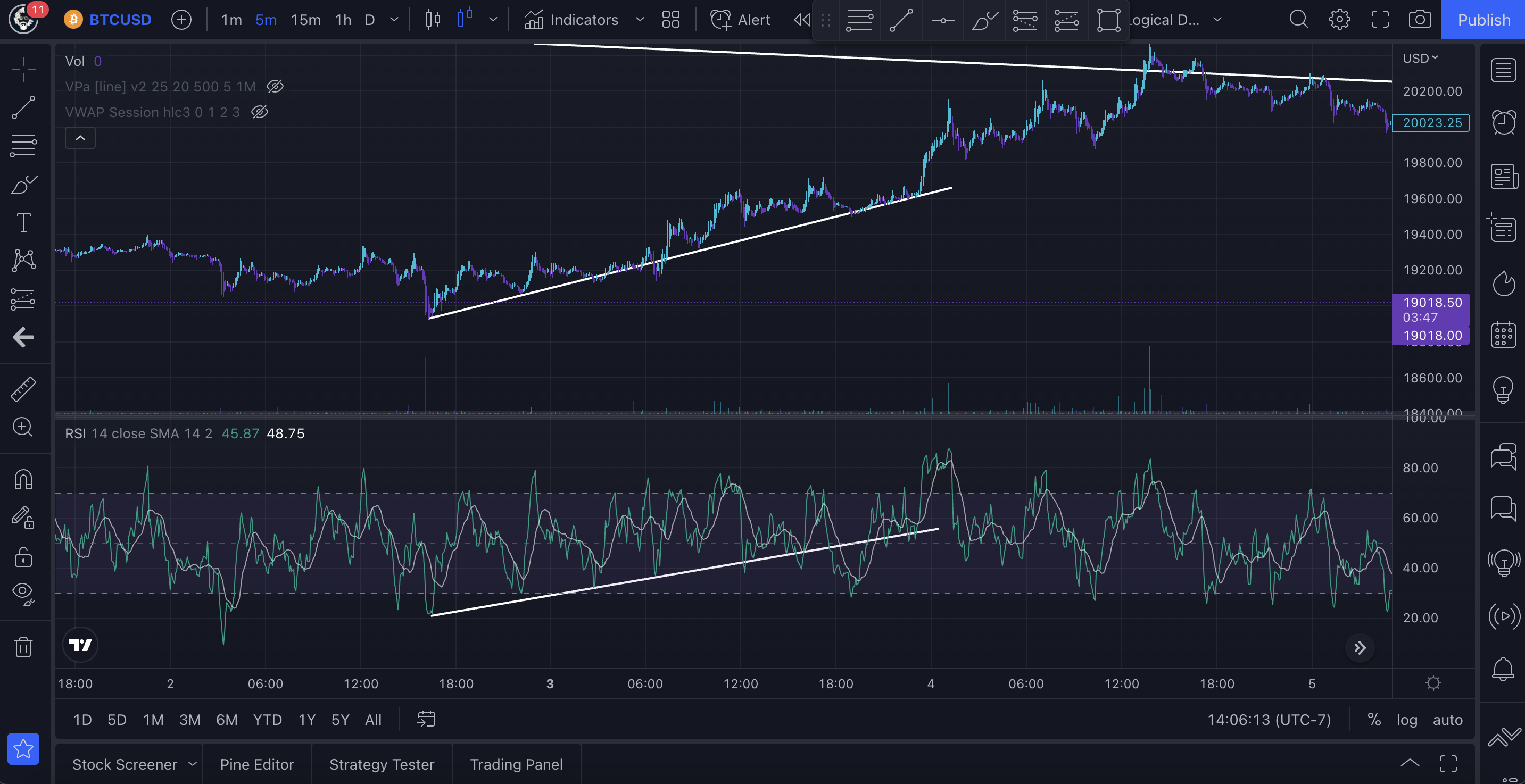Open the notifications bell panel
1525x784 pixels.
point(1503,669)
